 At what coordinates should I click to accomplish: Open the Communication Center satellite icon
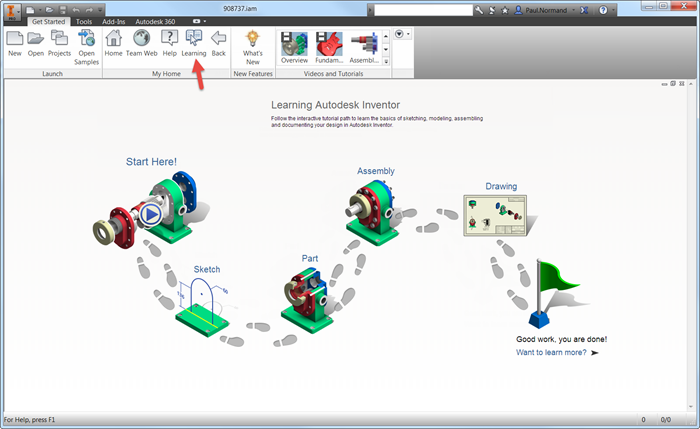click(x=492, y=10)
